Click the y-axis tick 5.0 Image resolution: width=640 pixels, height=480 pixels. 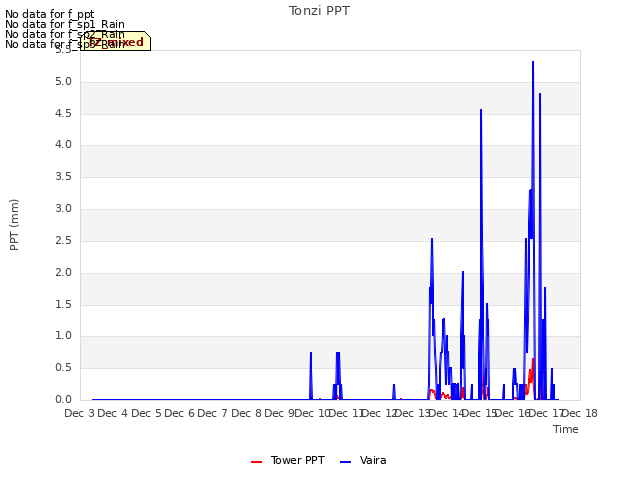(x=63, y=82)
